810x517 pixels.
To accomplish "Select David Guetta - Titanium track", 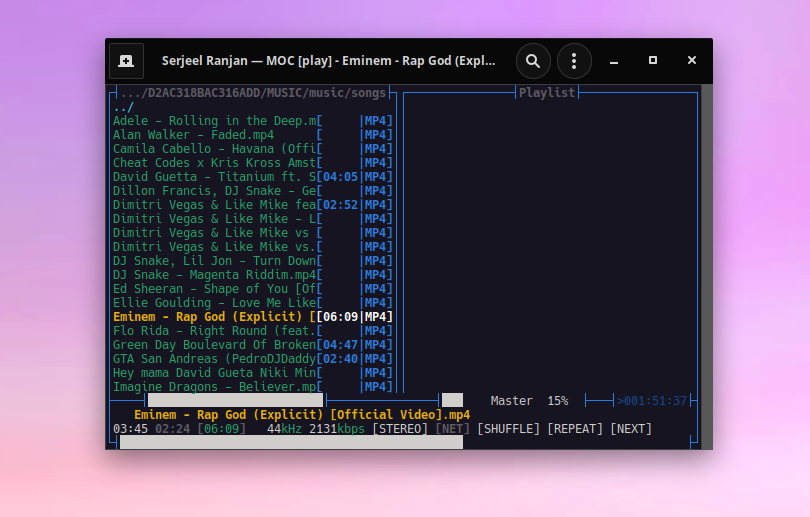I will tap(253, 177).
